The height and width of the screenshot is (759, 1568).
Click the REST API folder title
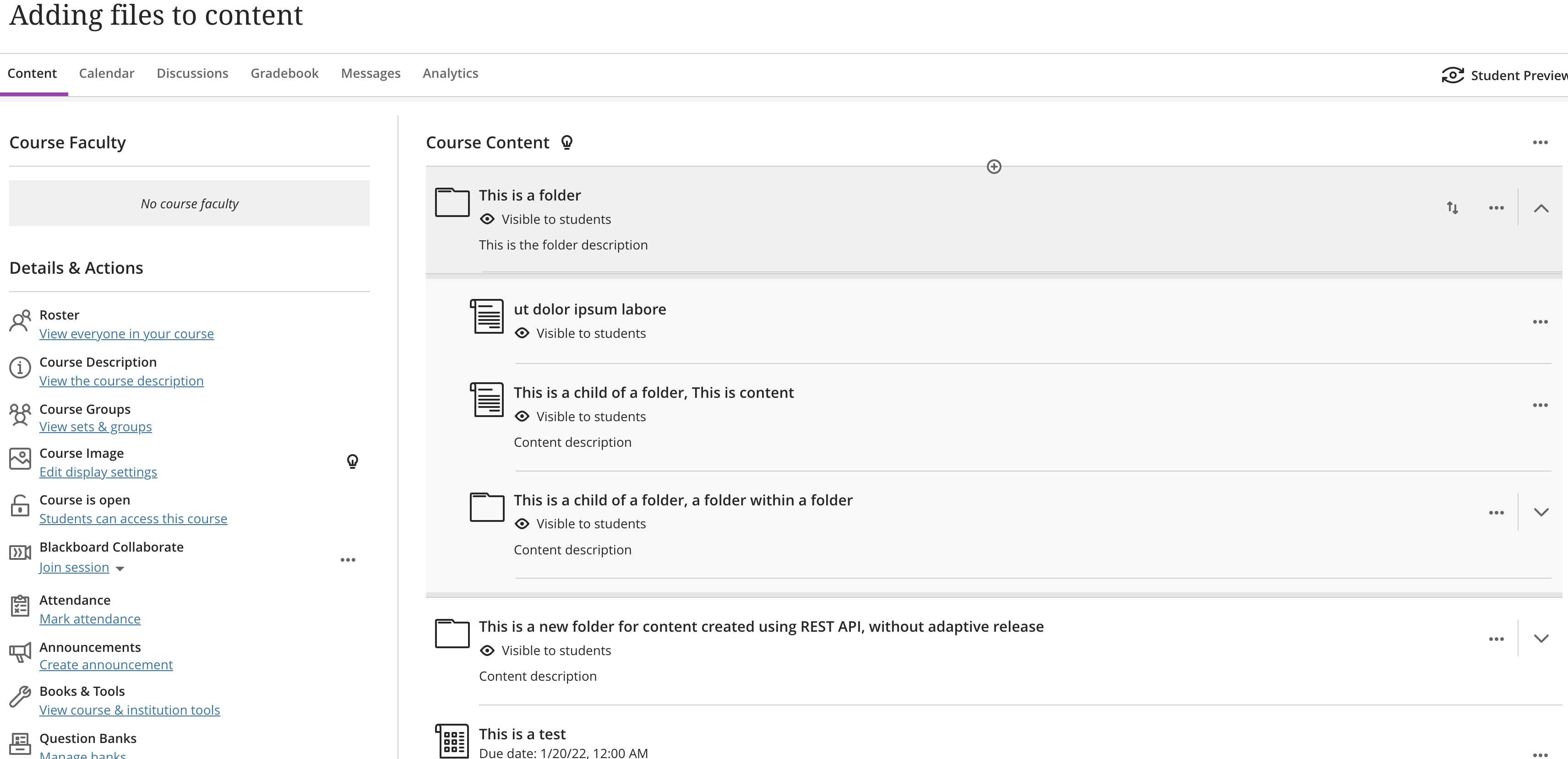(762, 626)
